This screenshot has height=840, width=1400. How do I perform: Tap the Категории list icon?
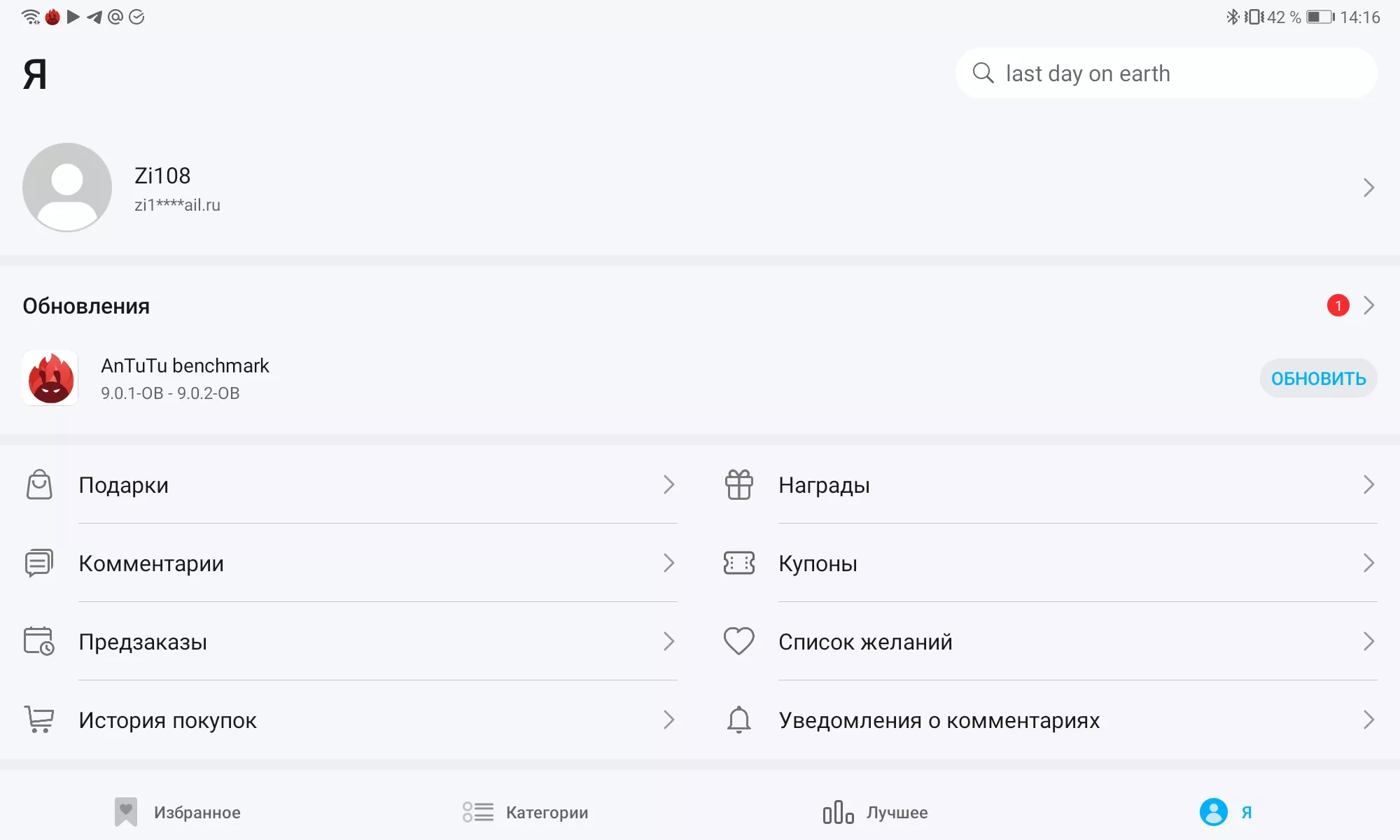point(478,812)
